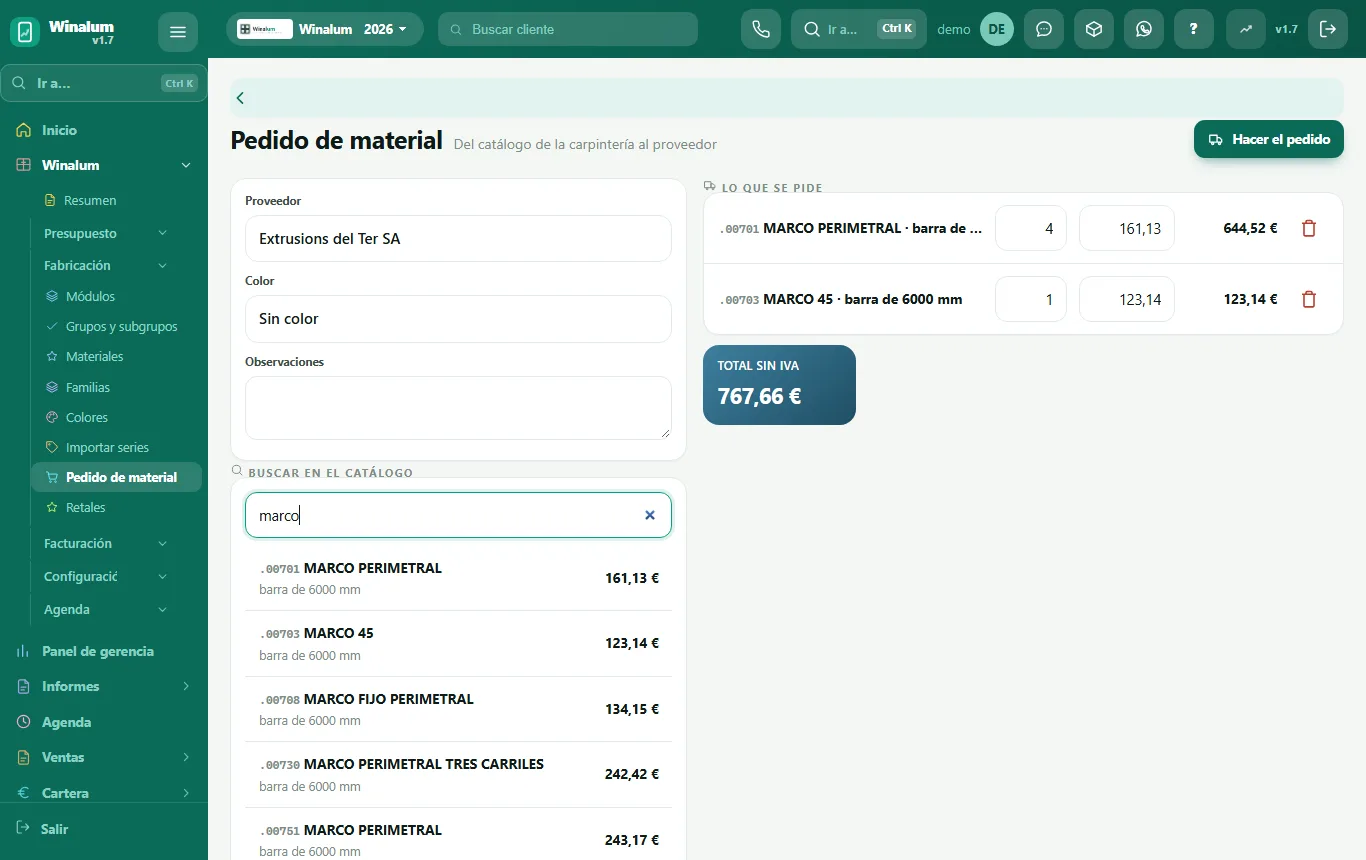
Task: Expand the Informes sidebar section
Action: pos(186,686)
